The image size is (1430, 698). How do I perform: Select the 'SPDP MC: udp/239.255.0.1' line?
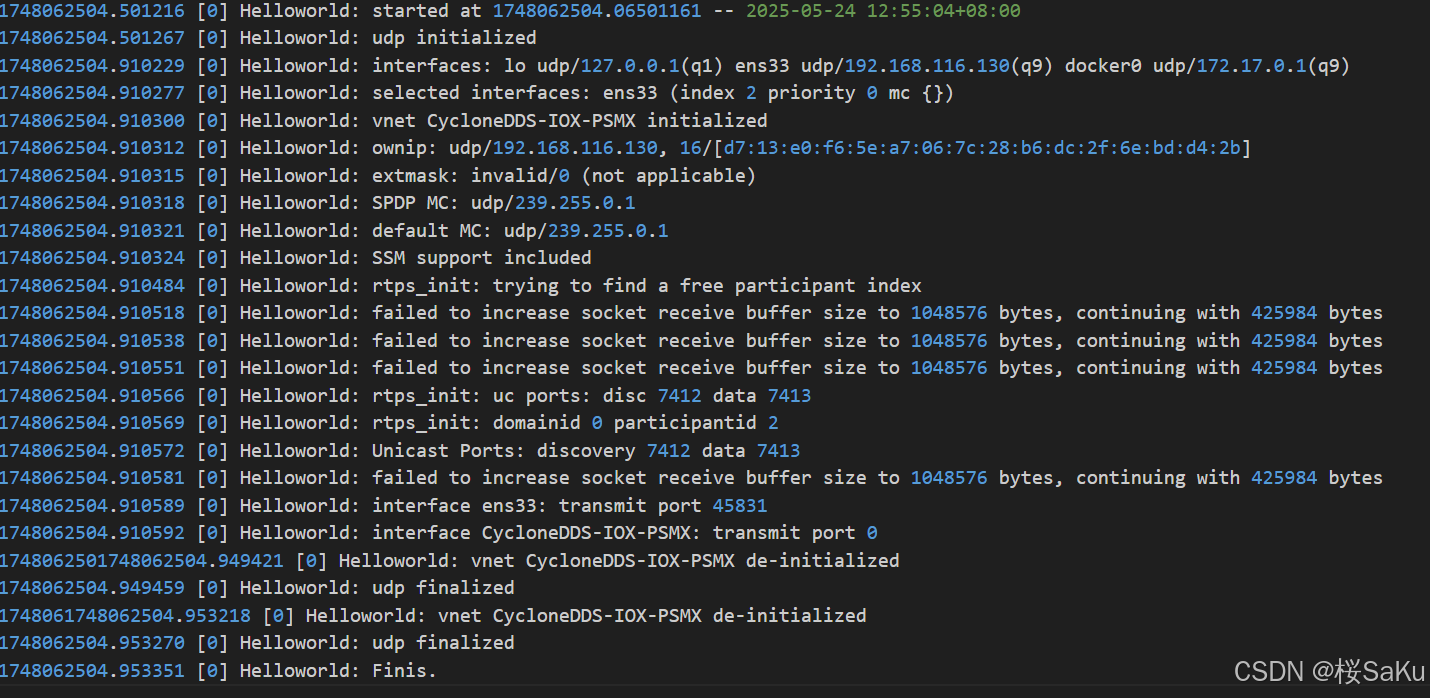pyautogui.click(x=318, y=203)
